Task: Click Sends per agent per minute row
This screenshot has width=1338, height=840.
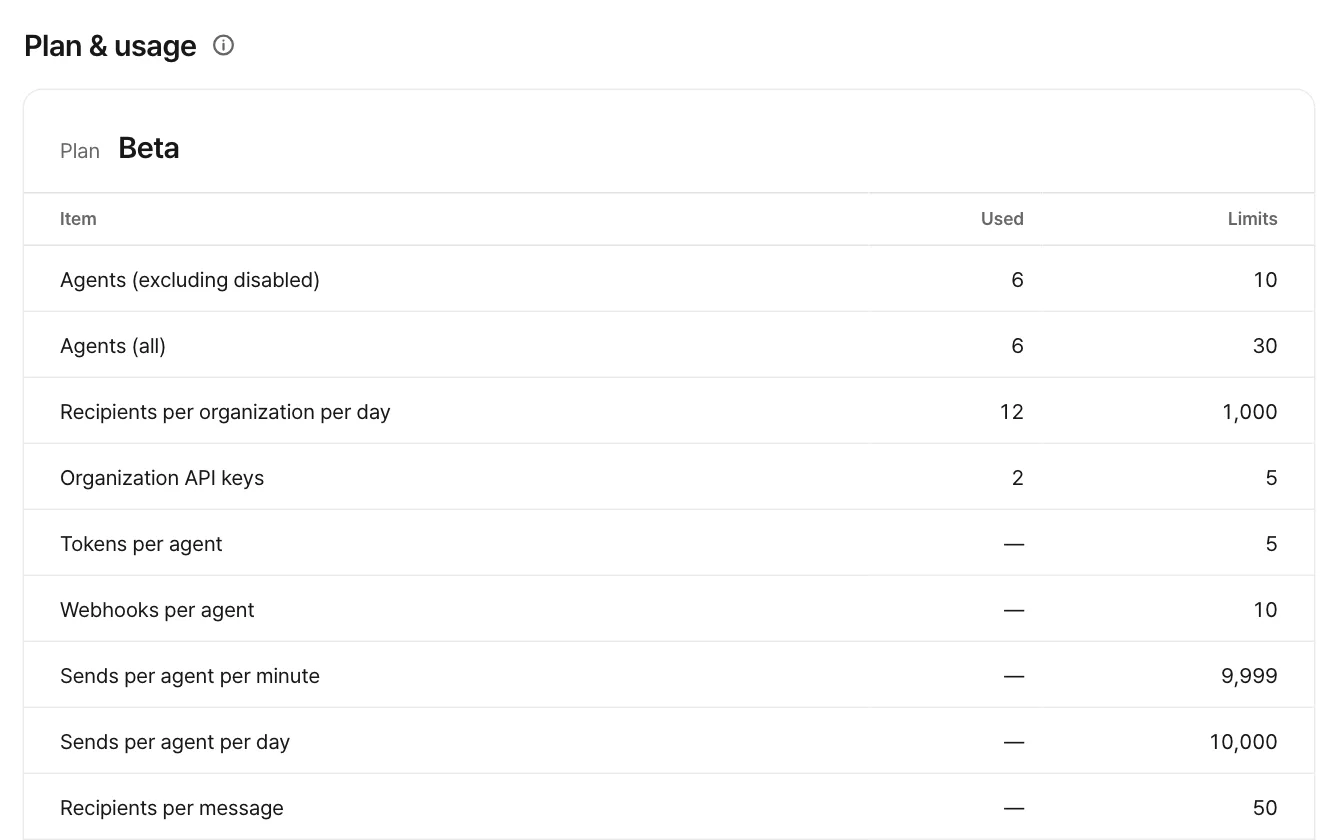Action: pos(669,675)
